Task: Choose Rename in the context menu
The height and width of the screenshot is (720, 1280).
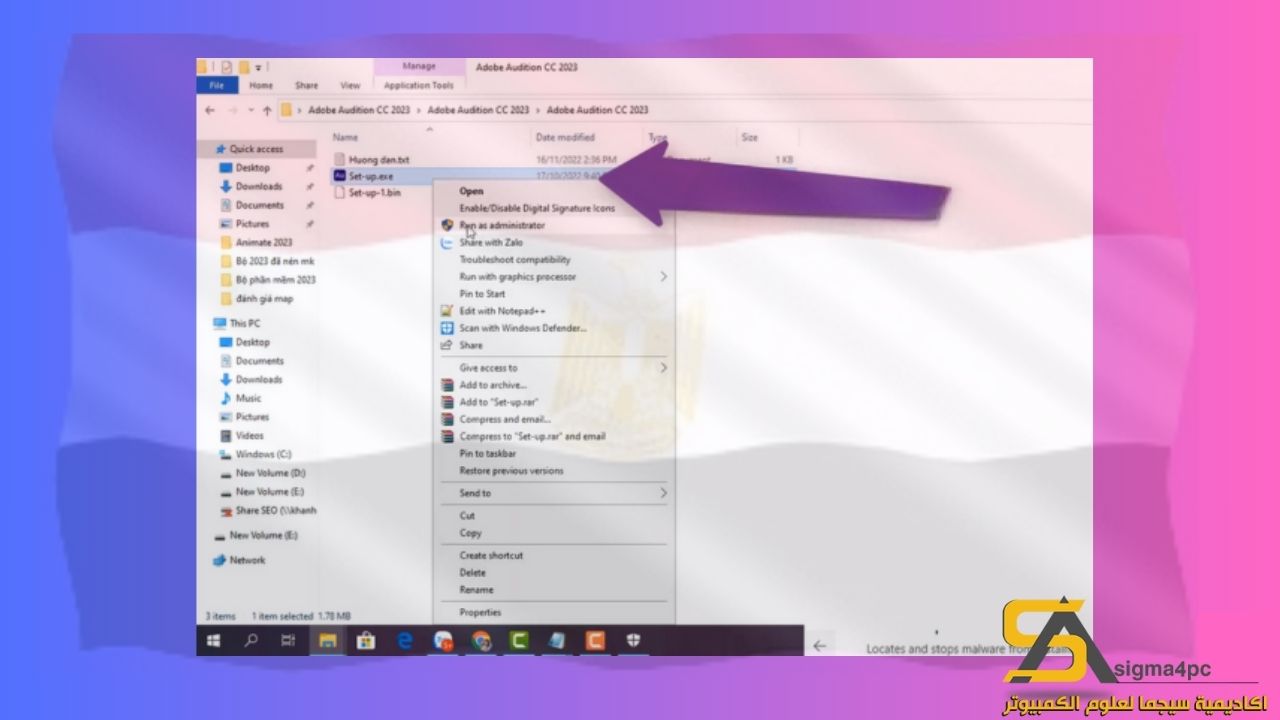Action: coord(476,589)
